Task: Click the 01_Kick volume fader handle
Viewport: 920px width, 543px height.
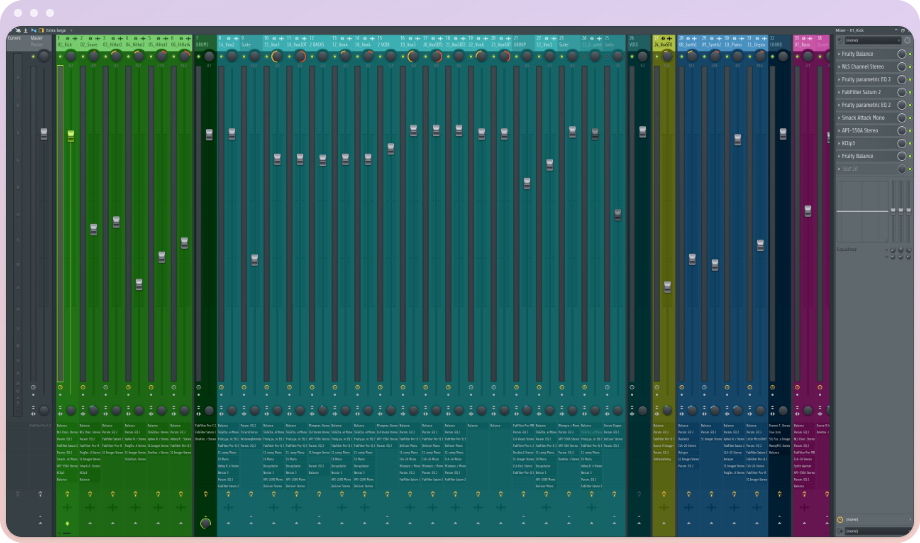Action: pyautogui.click(x=71, y=135)
